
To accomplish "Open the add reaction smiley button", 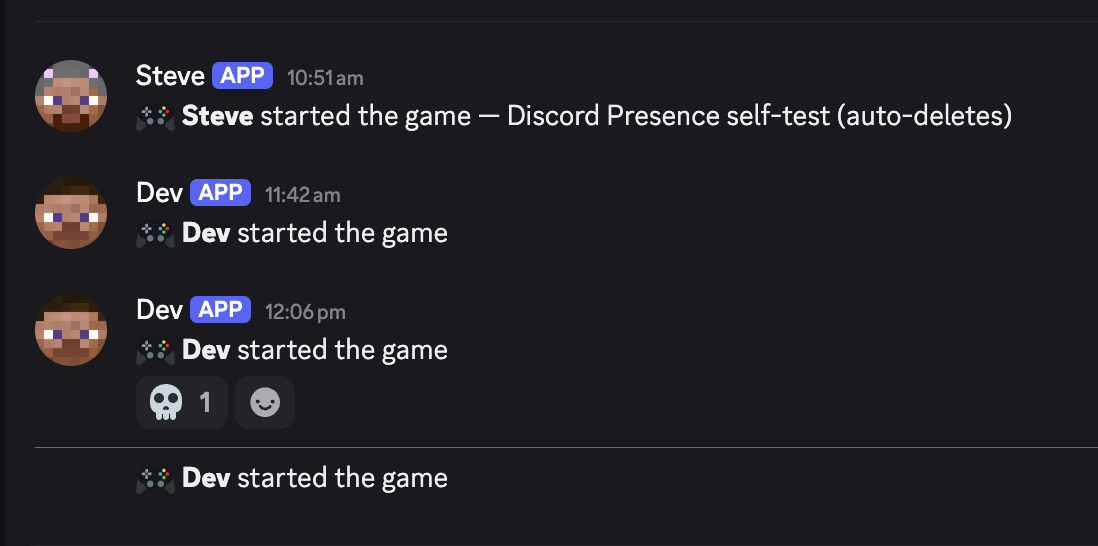I will pos(265,402).
